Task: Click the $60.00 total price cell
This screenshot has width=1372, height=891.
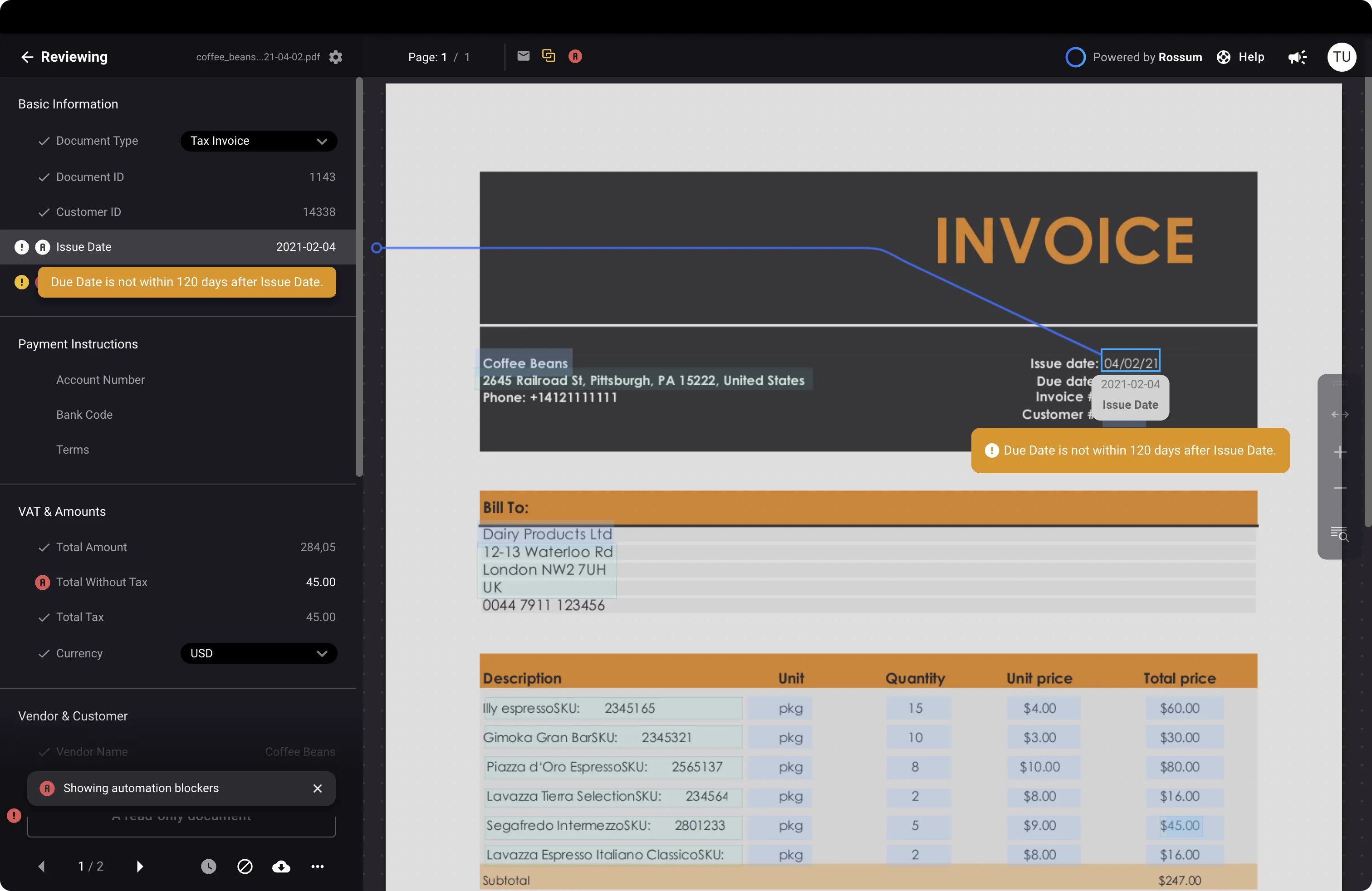Action: pyautogui.click(x=1184, y=708)
